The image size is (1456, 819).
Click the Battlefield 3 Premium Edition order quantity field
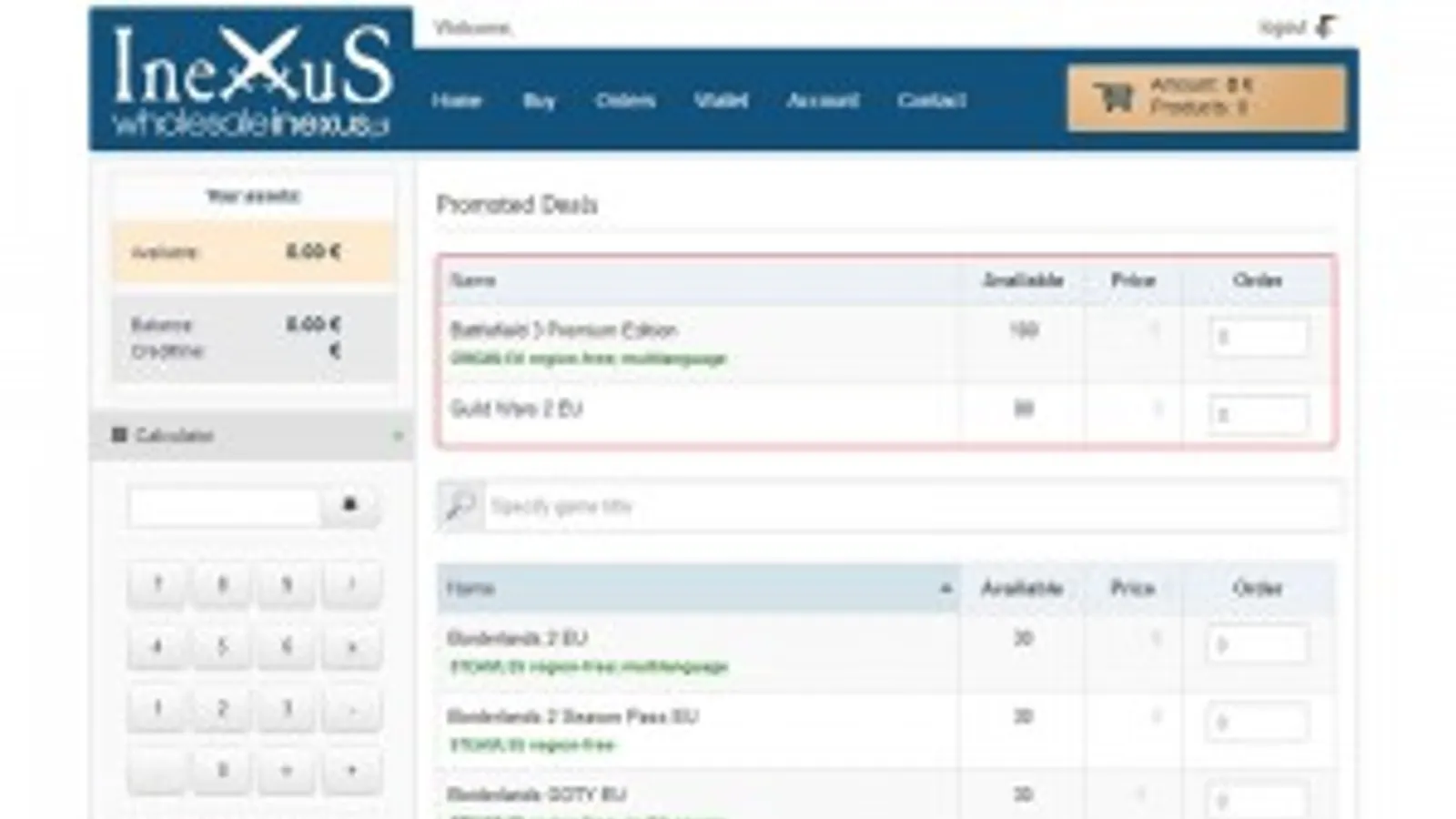(1259, 337)
